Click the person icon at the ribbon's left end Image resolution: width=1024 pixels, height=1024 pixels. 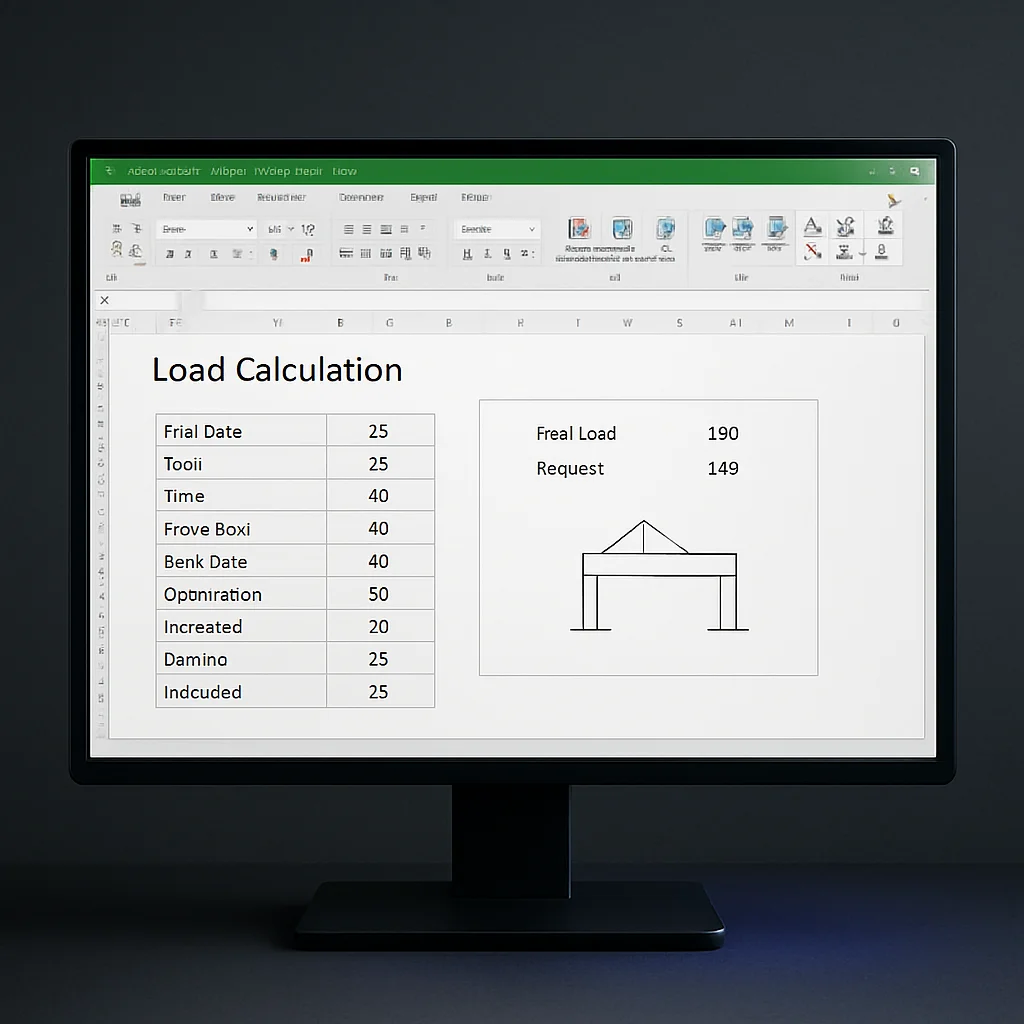[x=117, y=249]
